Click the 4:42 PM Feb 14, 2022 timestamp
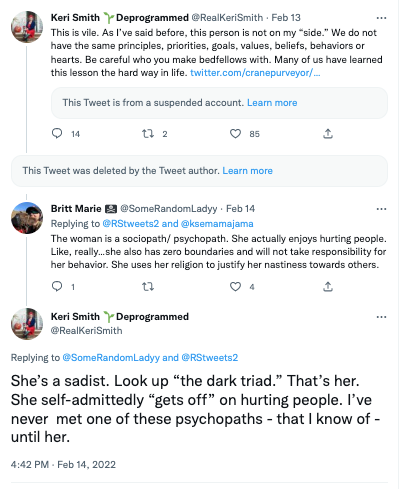Screen dimensions: 399x489 click(x=63, y=465)
